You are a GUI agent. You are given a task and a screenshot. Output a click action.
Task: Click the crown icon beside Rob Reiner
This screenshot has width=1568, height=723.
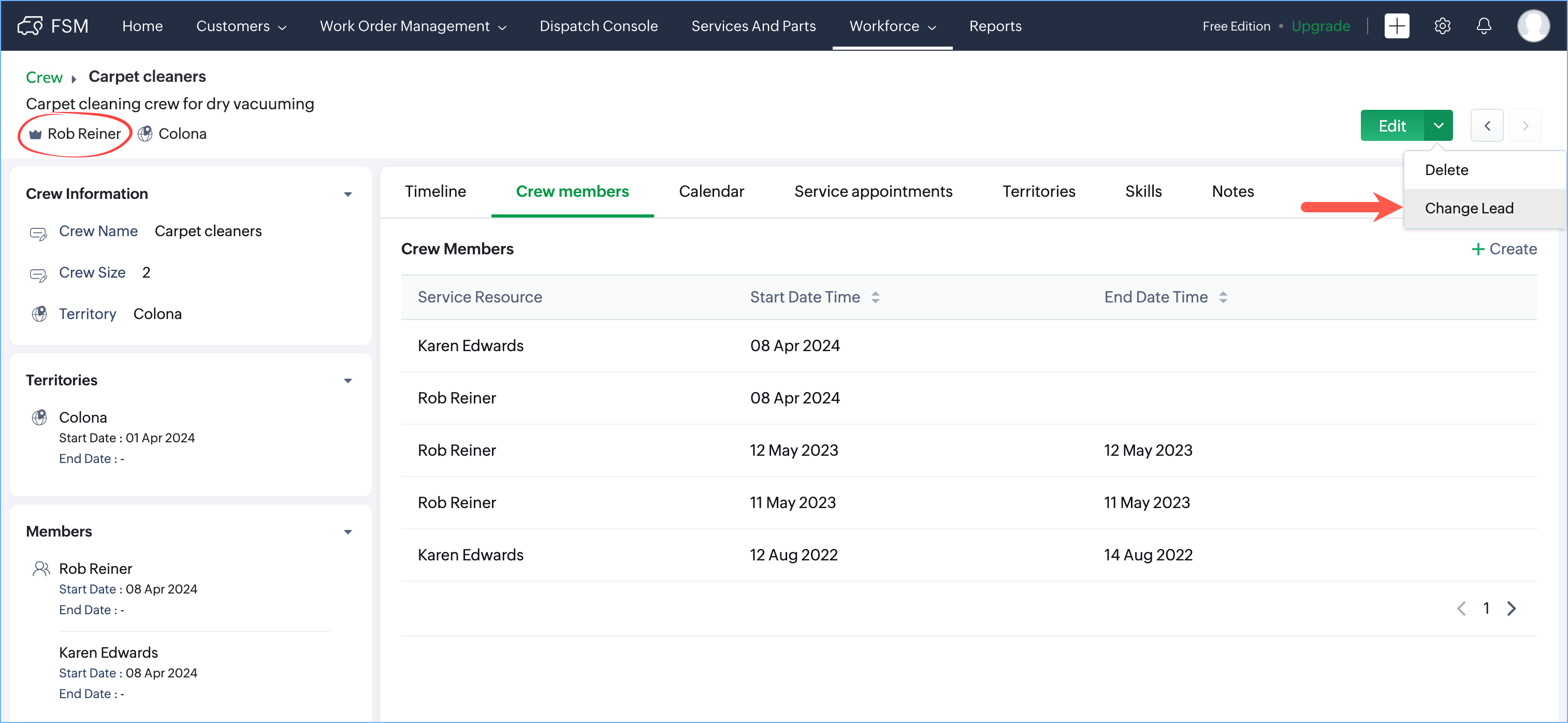pos(36,134)
